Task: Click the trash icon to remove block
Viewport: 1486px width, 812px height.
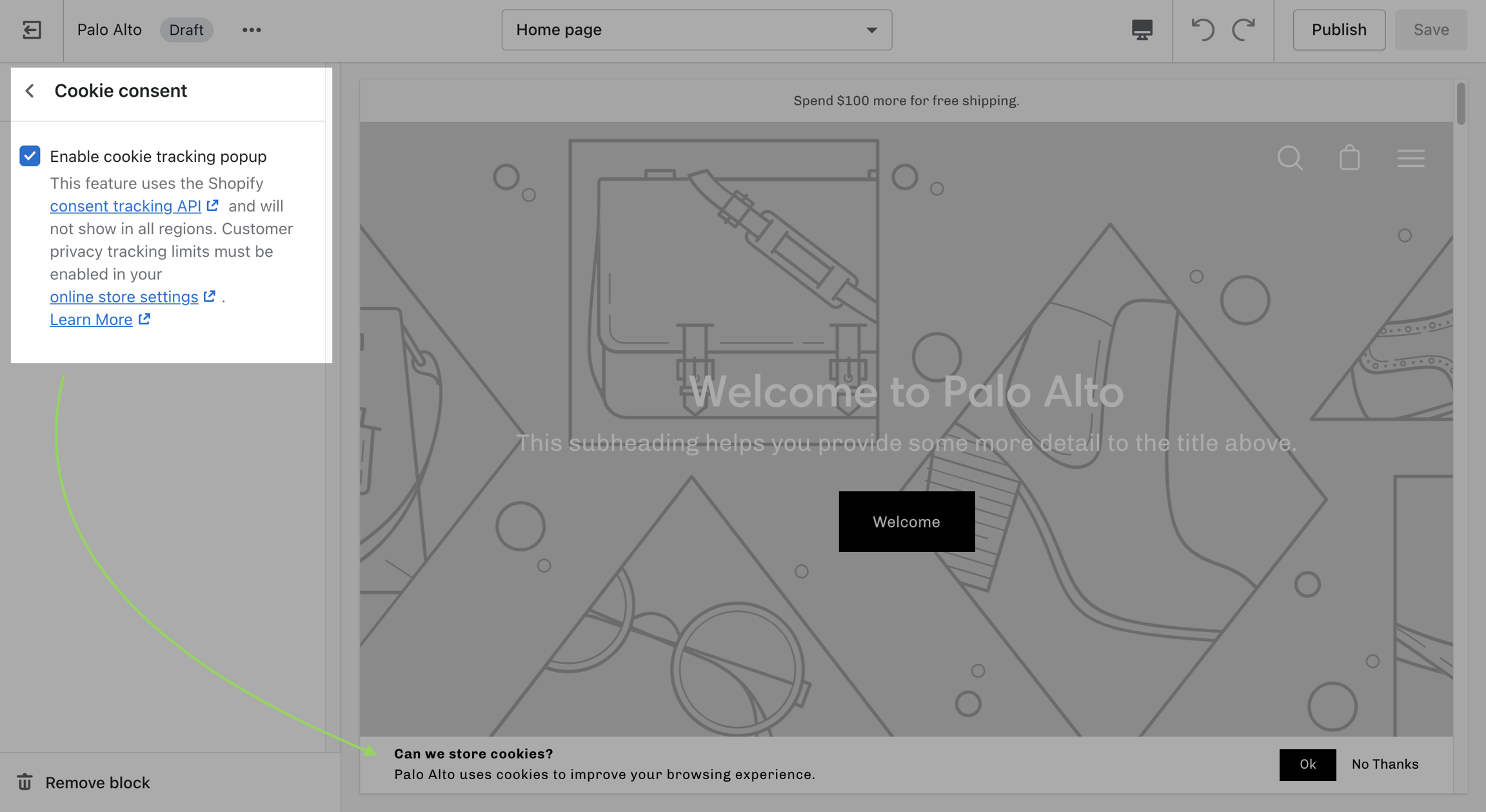Action: 25,782
